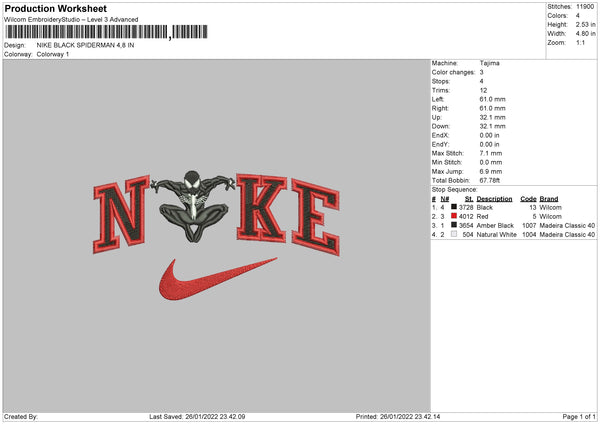Image resolution: width=600 pixels, height=424 pixels.
Task: Click the Red 4012 color swatch
Action: point(454,216)
